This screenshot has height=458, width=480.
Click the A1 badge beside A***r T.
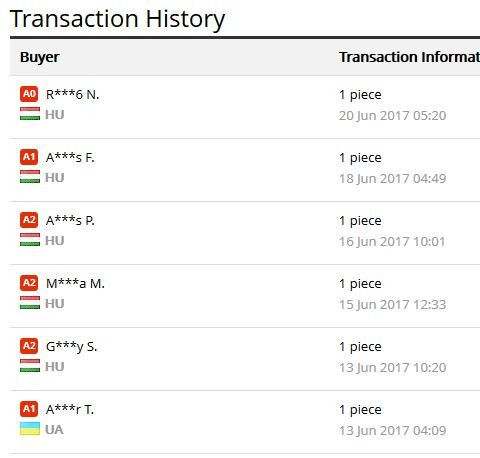point(29,409)
